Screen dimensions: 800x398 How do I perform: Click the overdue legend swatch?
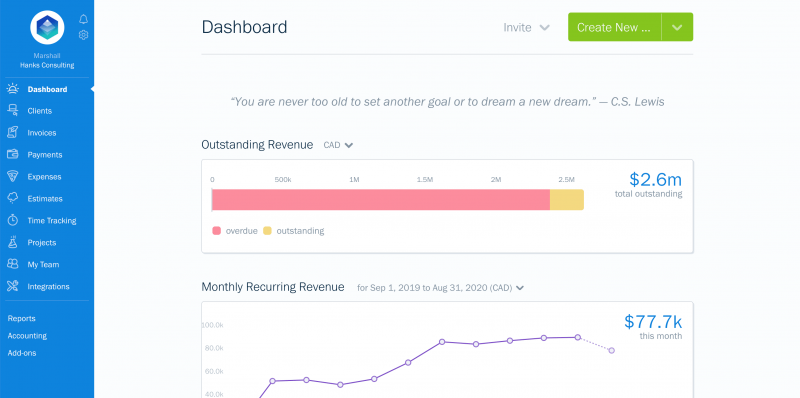click(216, 231)
